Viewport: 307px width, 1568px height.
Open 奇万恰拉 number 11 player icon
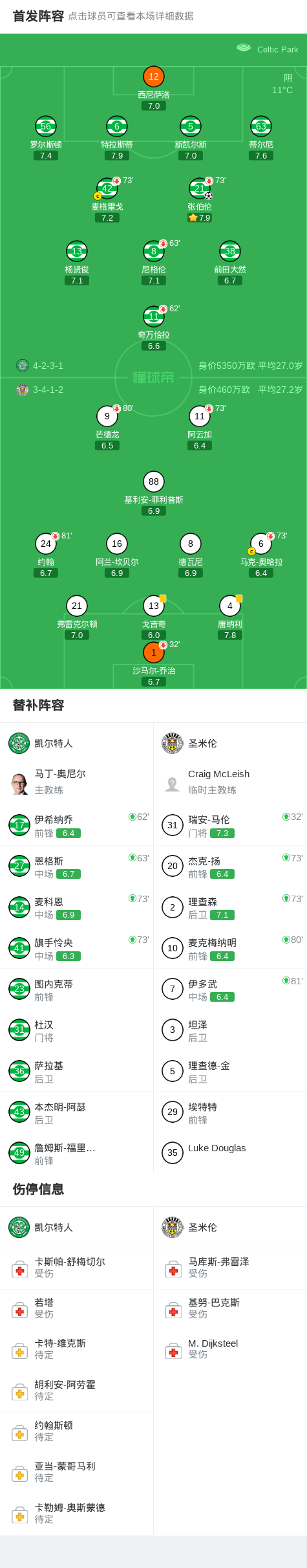coord(154,316)
